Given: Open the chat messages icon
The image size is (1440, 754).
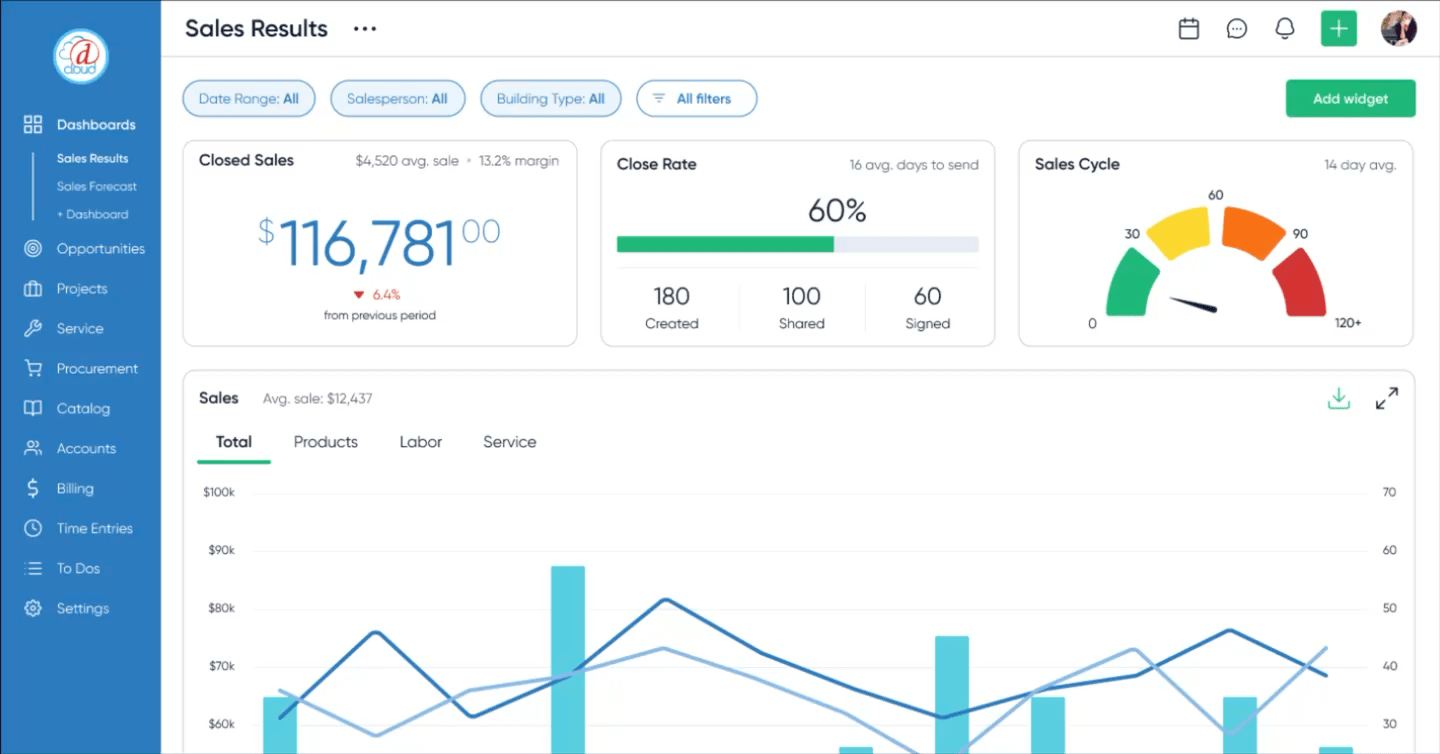Looking at the screenshot, I should [1237, 28].
